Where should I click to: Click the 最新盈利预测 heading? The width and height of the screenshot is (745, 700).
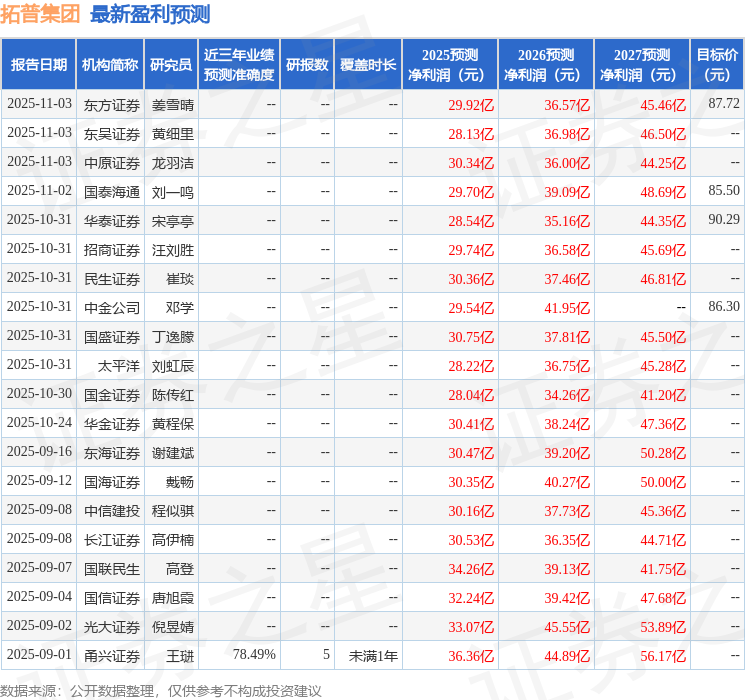(x=150, y=14)
